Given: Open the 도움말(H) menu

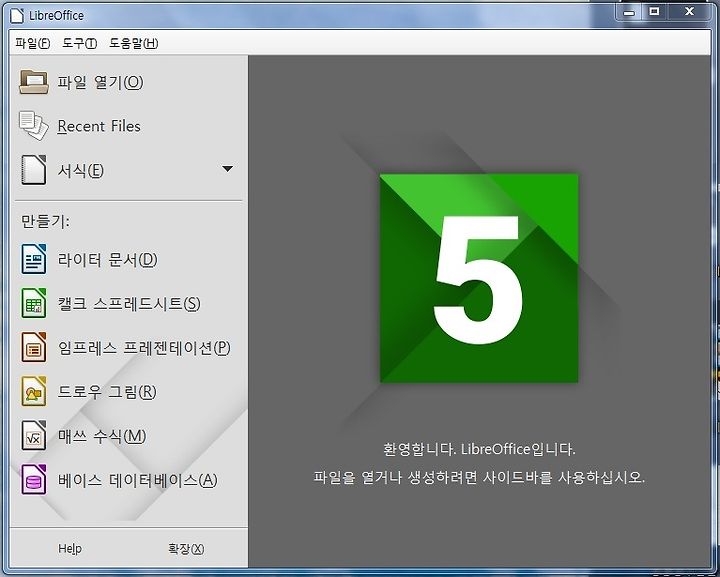Looking at the screenshot, I should (x=134, y=43).
